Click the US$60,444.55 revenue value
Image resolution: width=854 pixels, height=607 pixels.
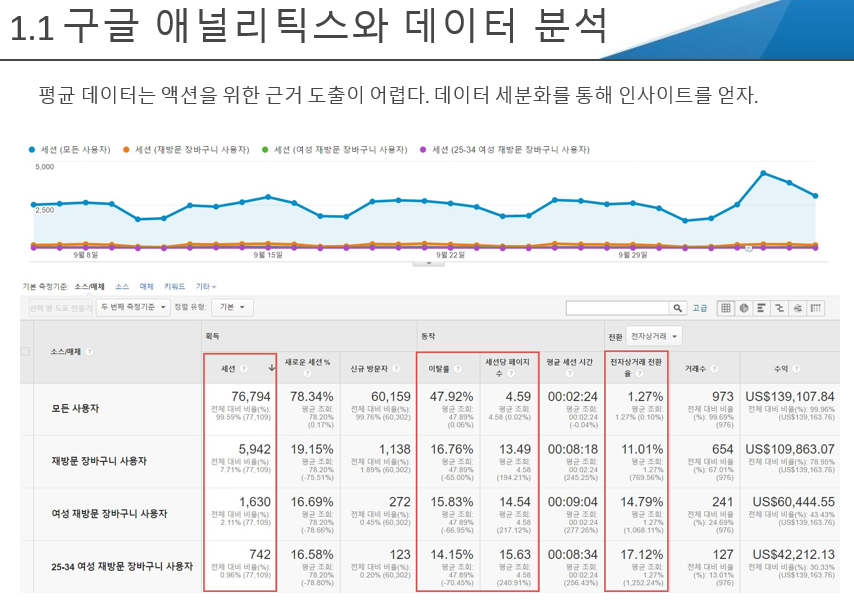pos(794,502)
